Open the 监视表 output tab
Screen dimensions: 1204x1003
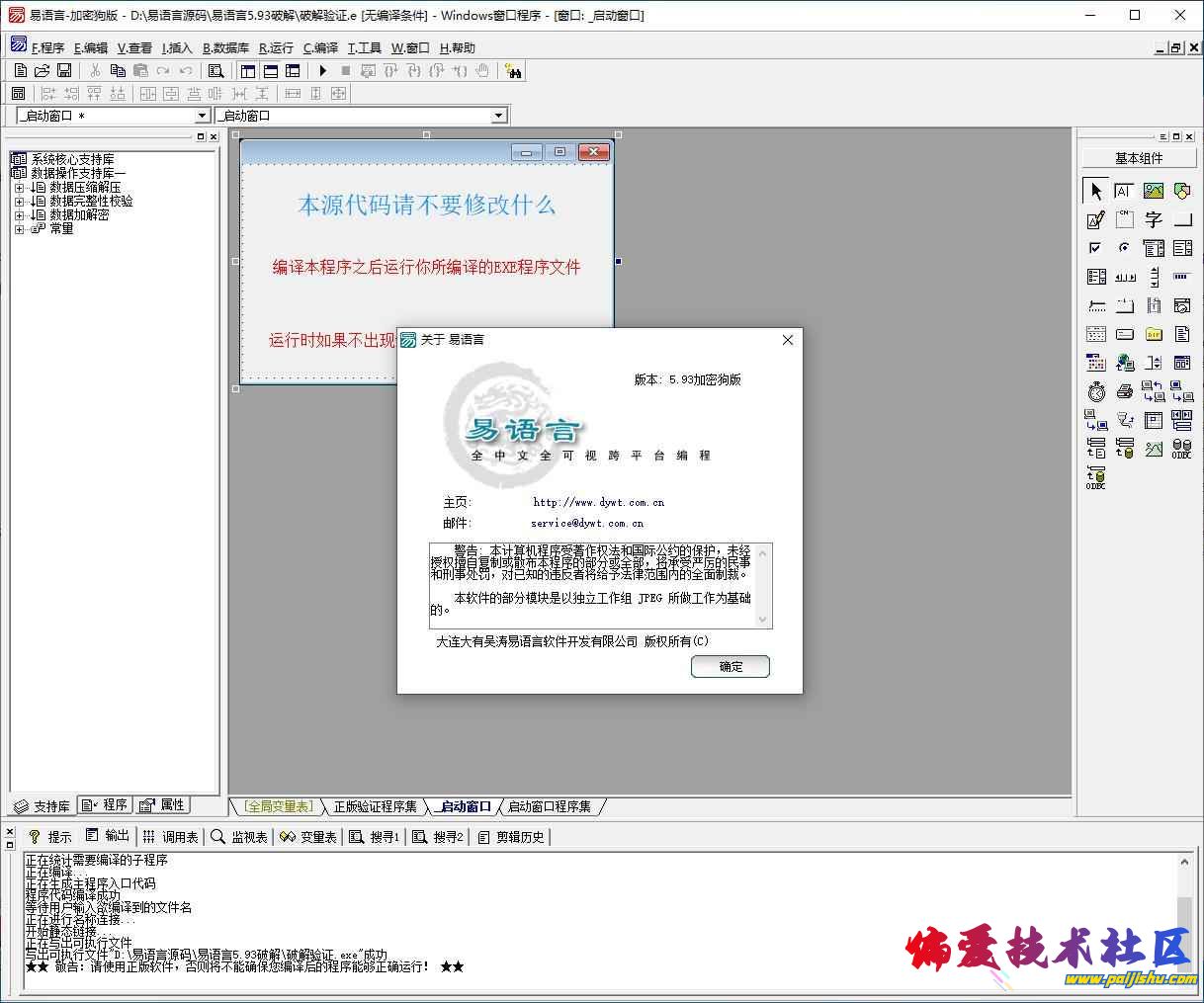click(x=240, y=837)
